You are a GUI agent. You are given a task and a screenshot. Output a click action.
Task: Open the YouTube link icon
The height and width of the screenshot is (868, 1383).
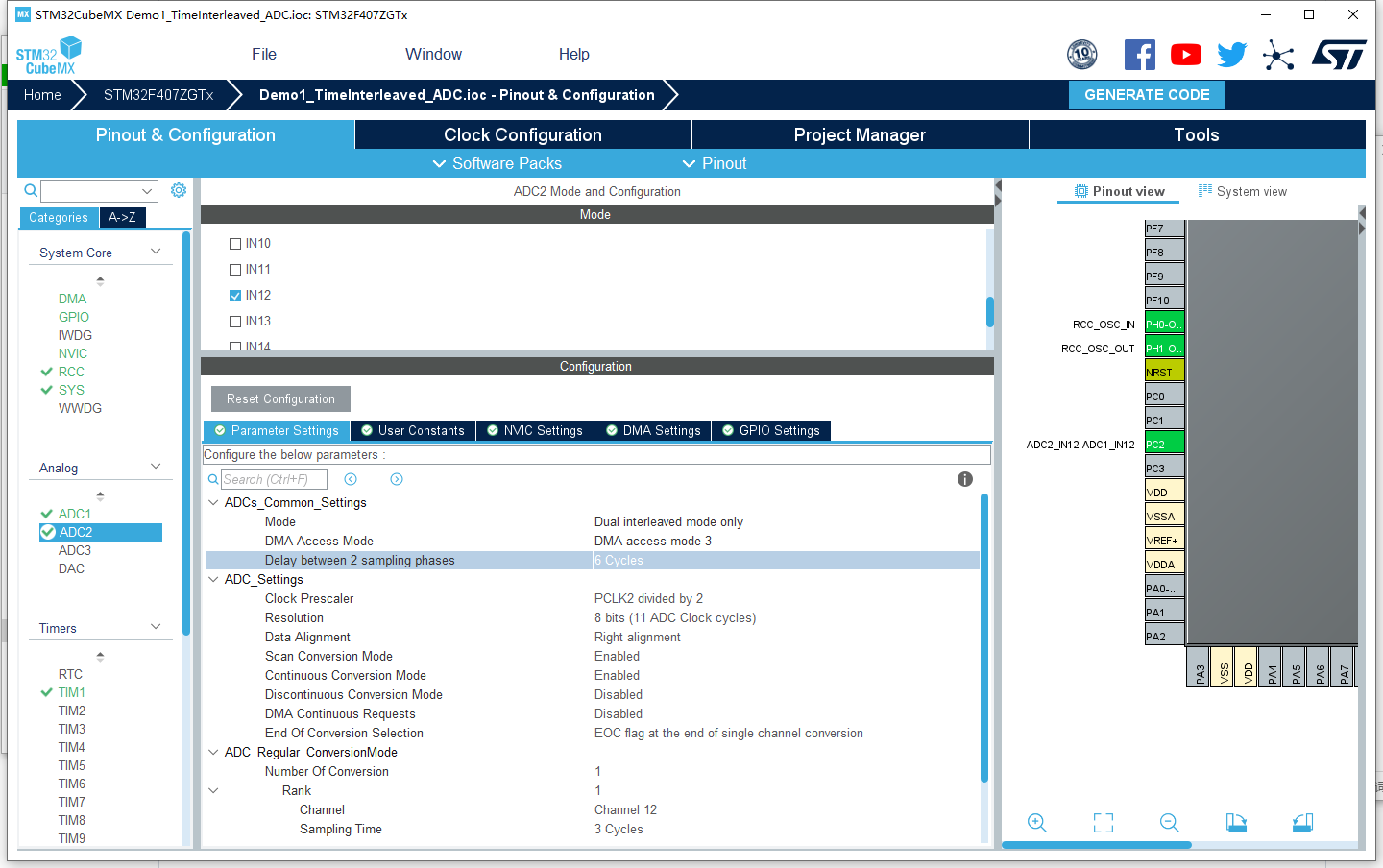coord(1186,55)
